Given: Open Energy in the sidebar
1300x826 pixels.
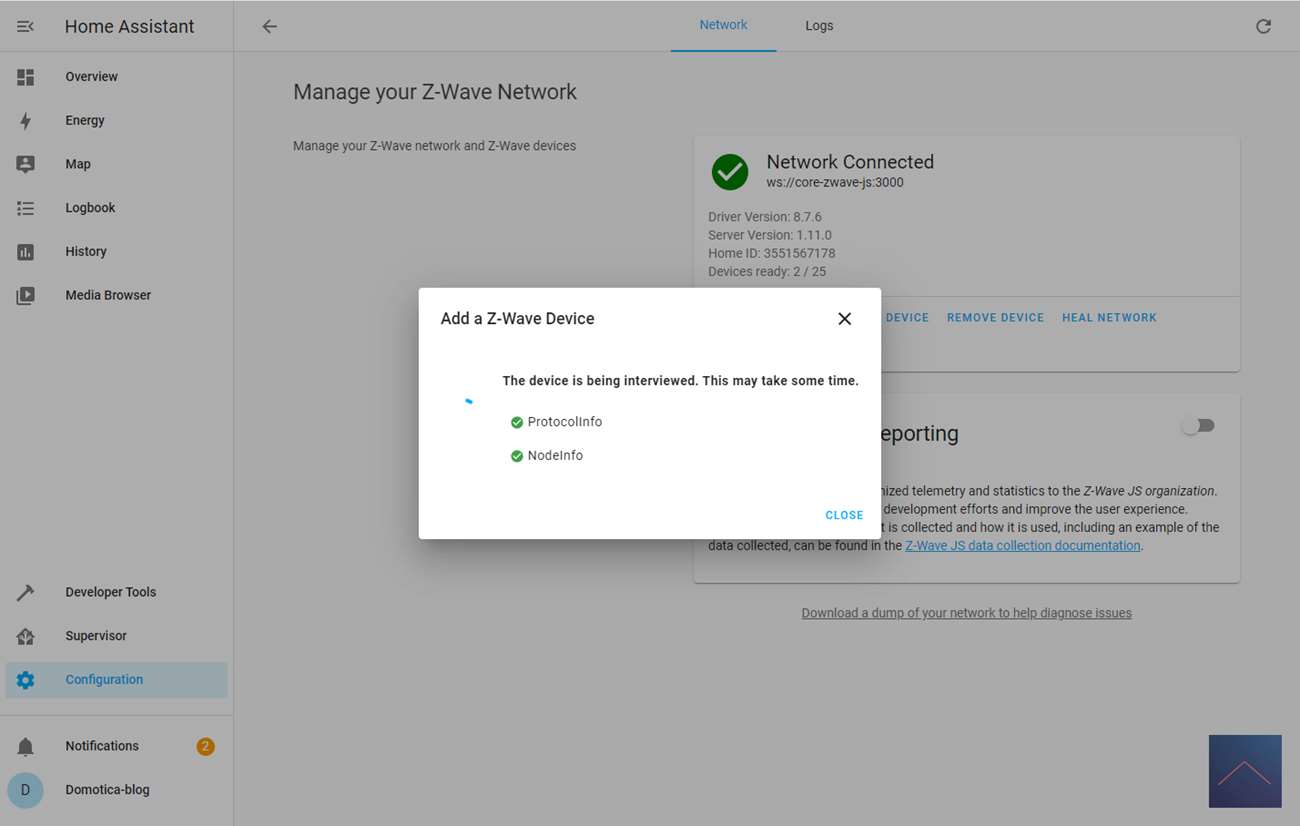Looking at the screenshot, I should click(116, 121).
